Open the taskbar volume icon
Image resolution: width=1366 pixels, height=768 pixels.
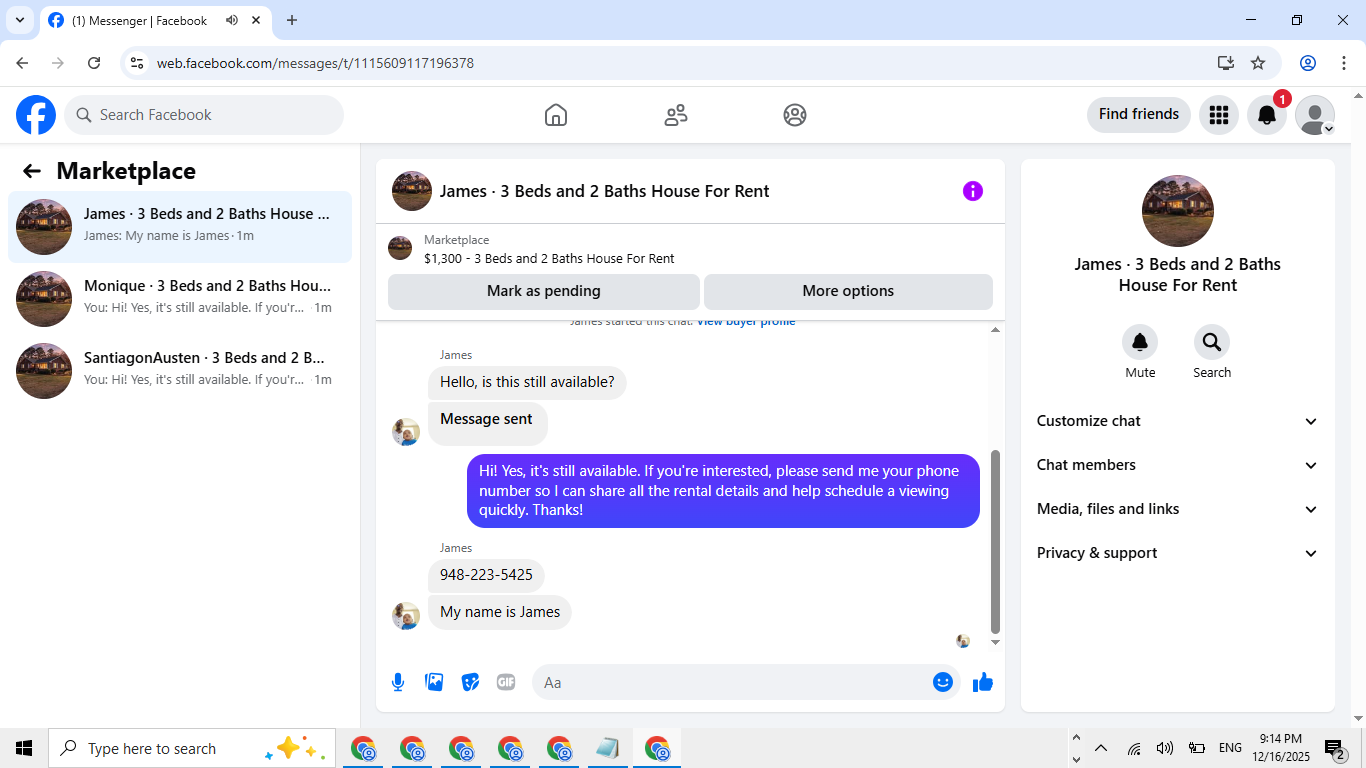click(x=1164, y=748)
